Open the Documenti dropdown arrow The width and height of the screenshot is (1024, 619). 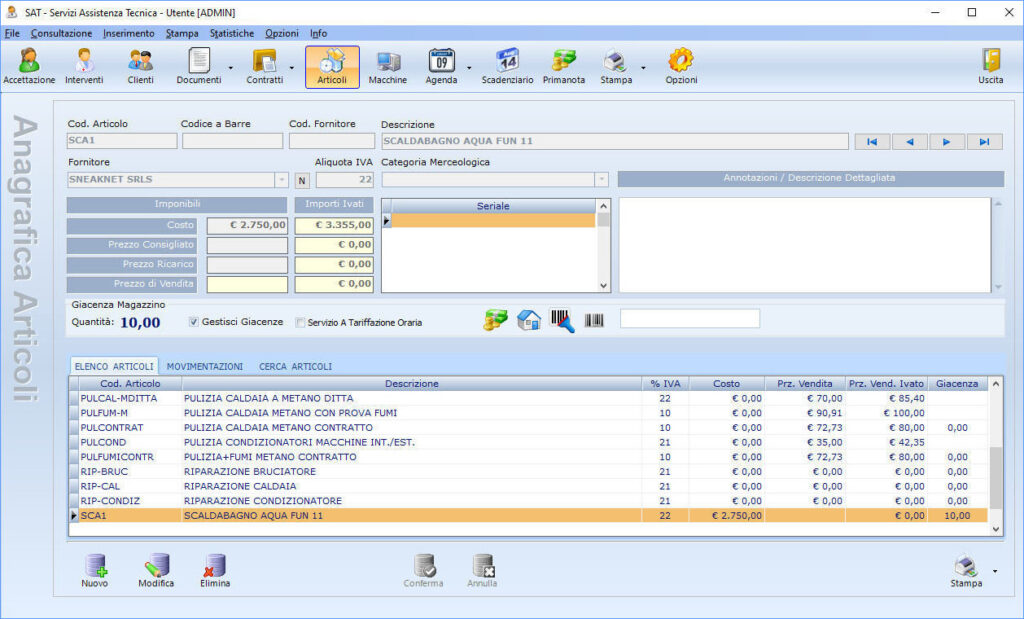(x=231, y=68)
